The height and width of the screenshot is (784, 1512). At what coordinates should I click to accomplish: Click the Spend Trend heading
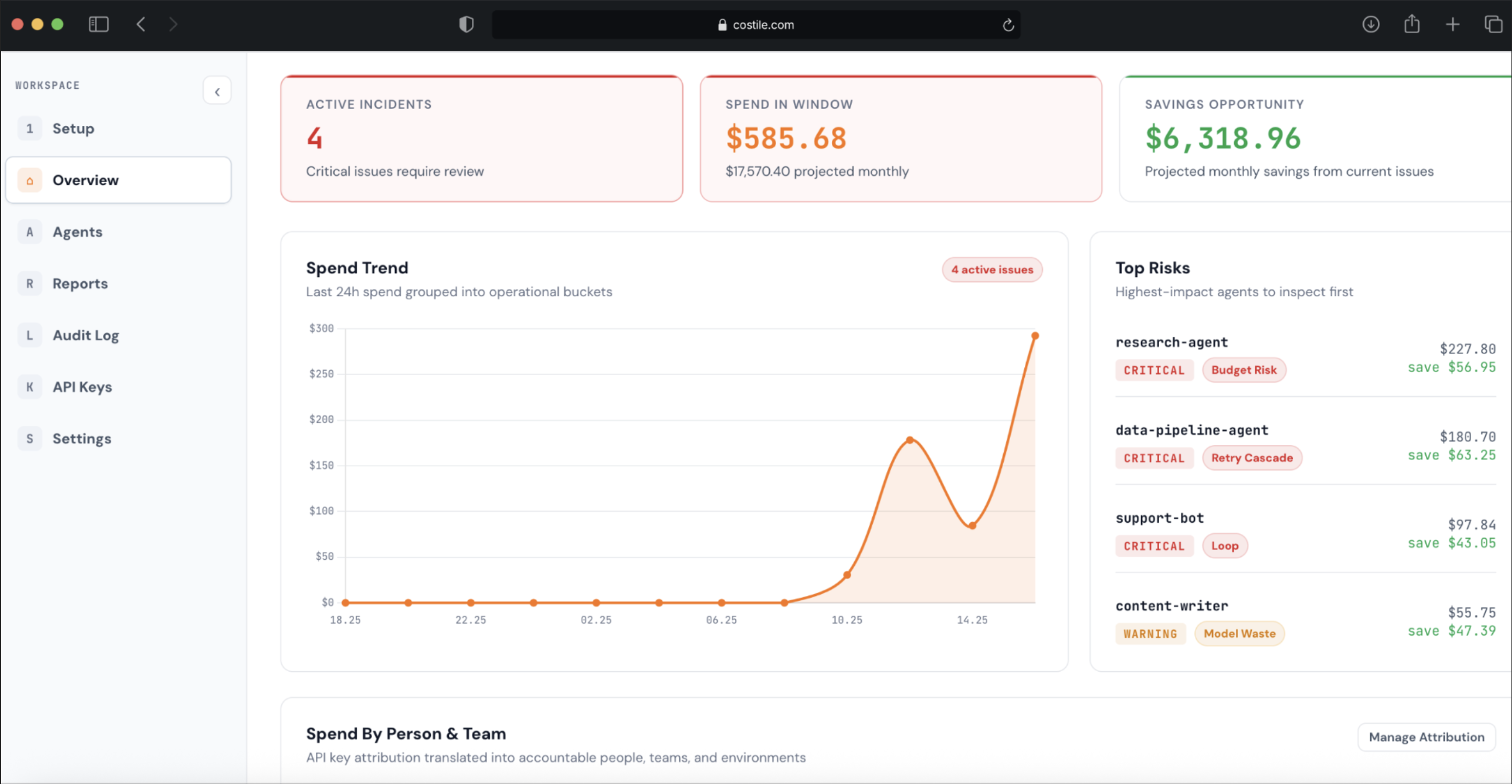[x=357, y=268]
